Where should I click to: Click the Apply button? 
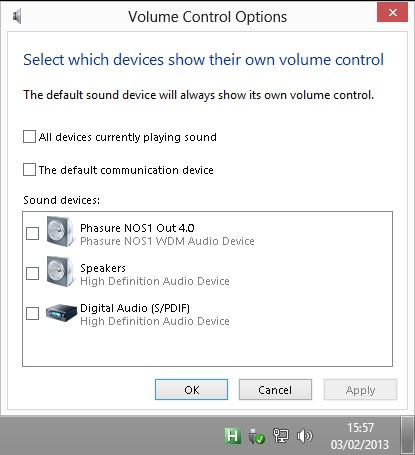360,389
